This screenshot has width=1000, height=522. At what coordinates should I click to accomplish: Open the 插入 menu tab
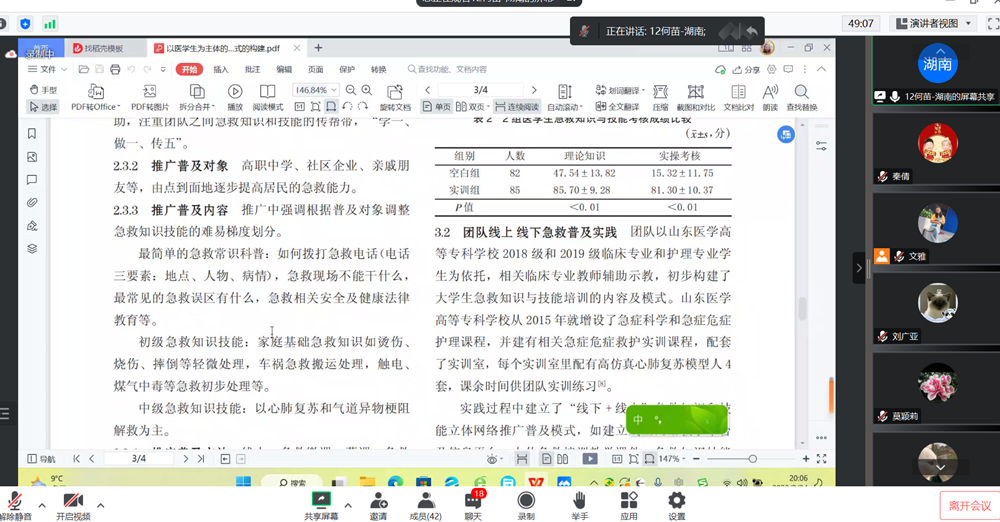coord(220,69)
